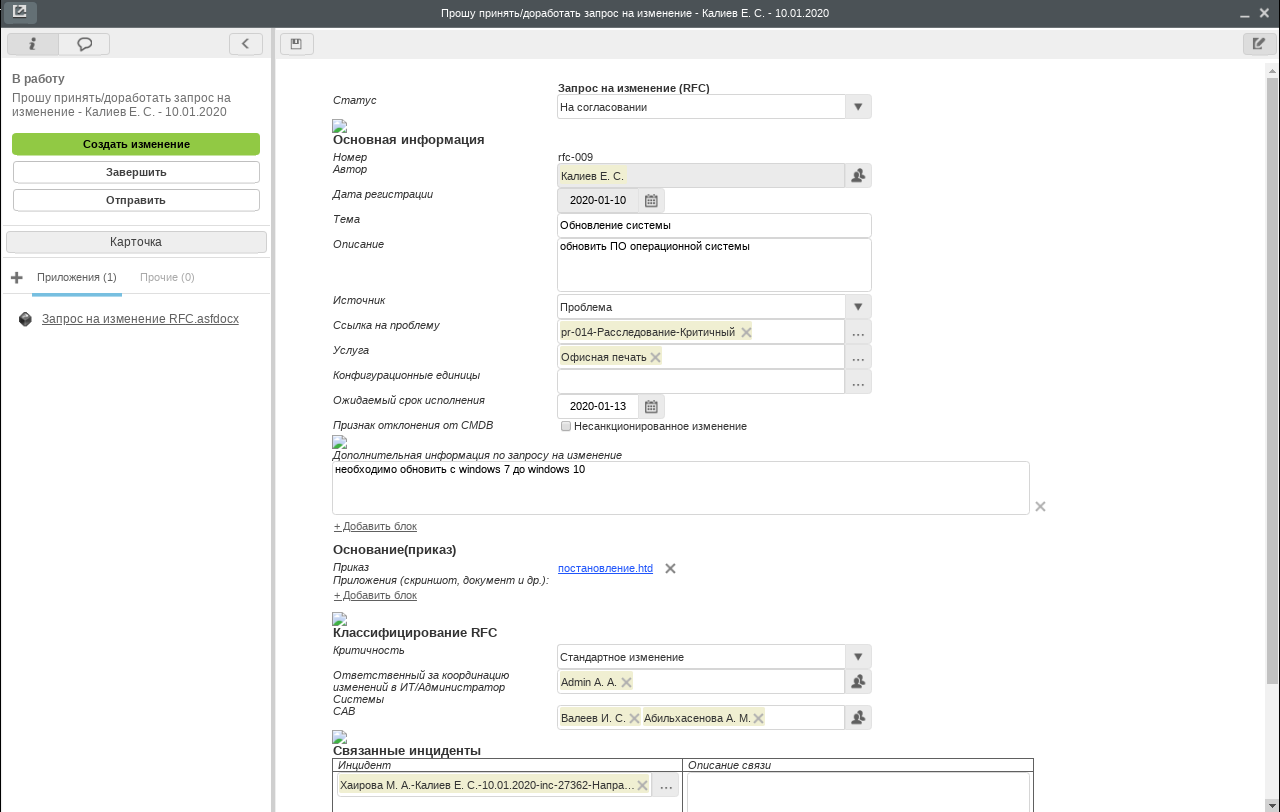Open document in new window icon
The image size is (1280, 812).
point(20,12)
